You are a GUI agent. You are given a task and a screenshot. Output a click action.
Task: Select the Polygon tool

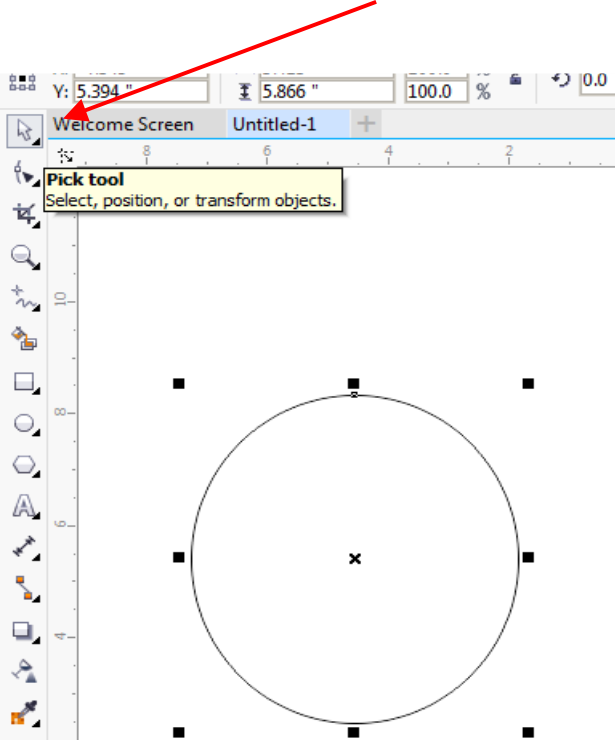point(25,465)
